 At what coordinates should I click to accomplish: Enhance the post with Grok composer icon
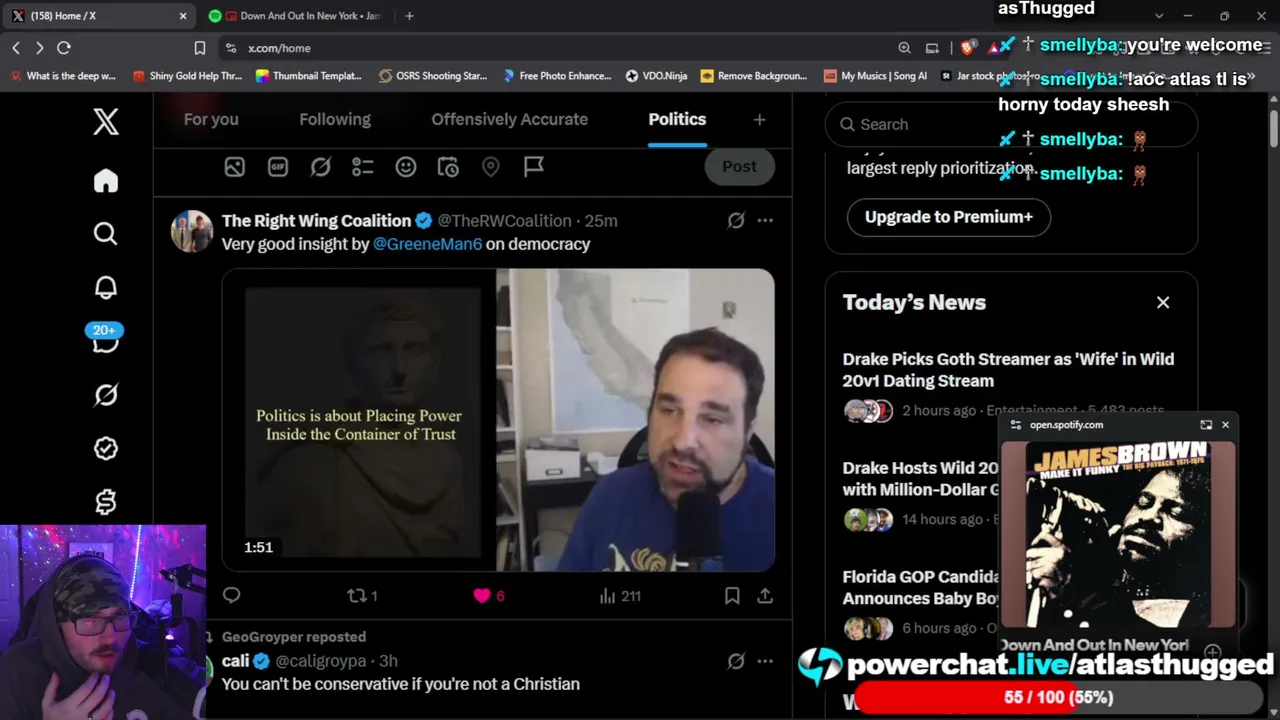point(320,167)
